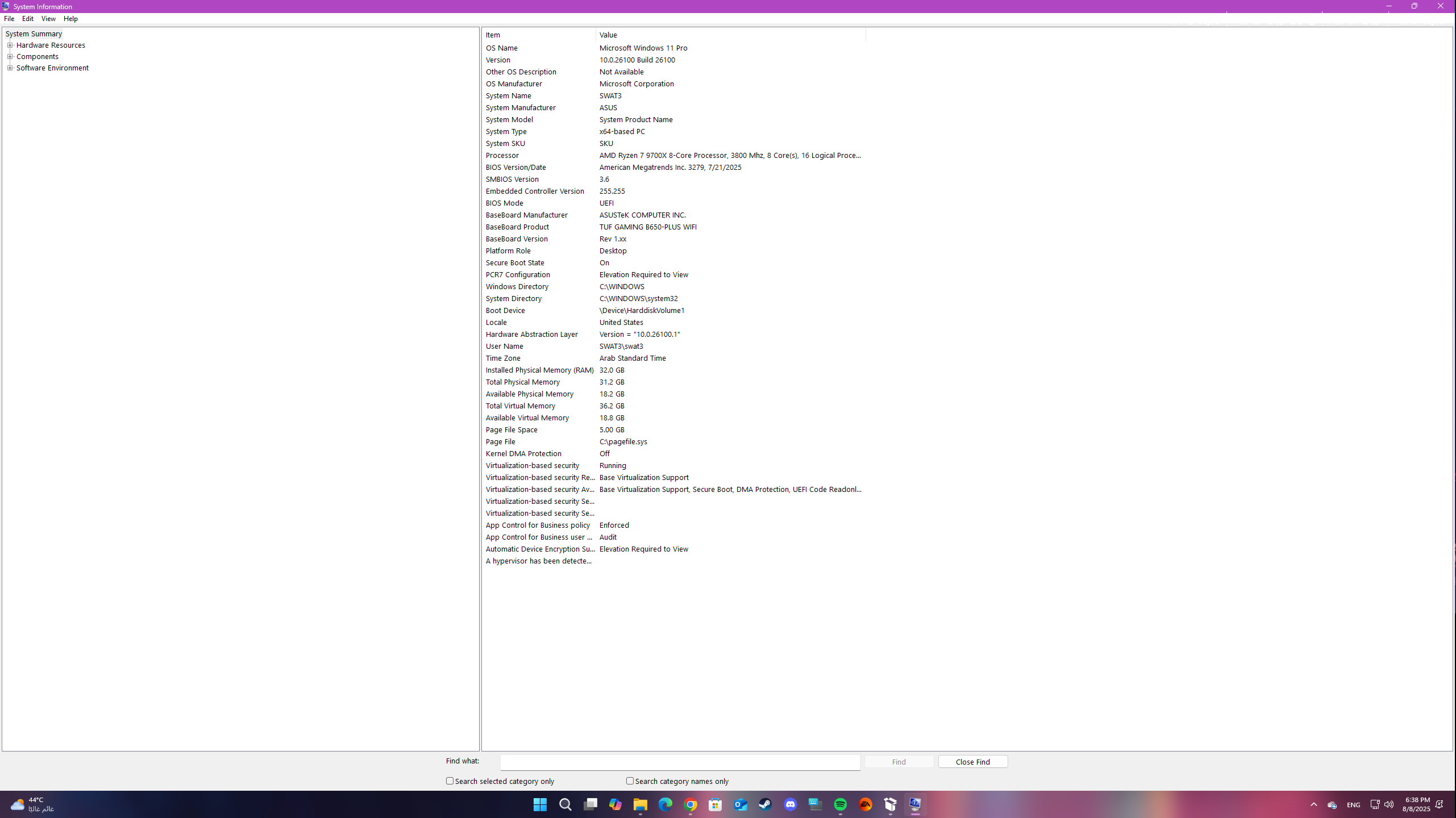Open the clock showing 6:38 PM
The image size is (1456, 818).
point(1416,804)
